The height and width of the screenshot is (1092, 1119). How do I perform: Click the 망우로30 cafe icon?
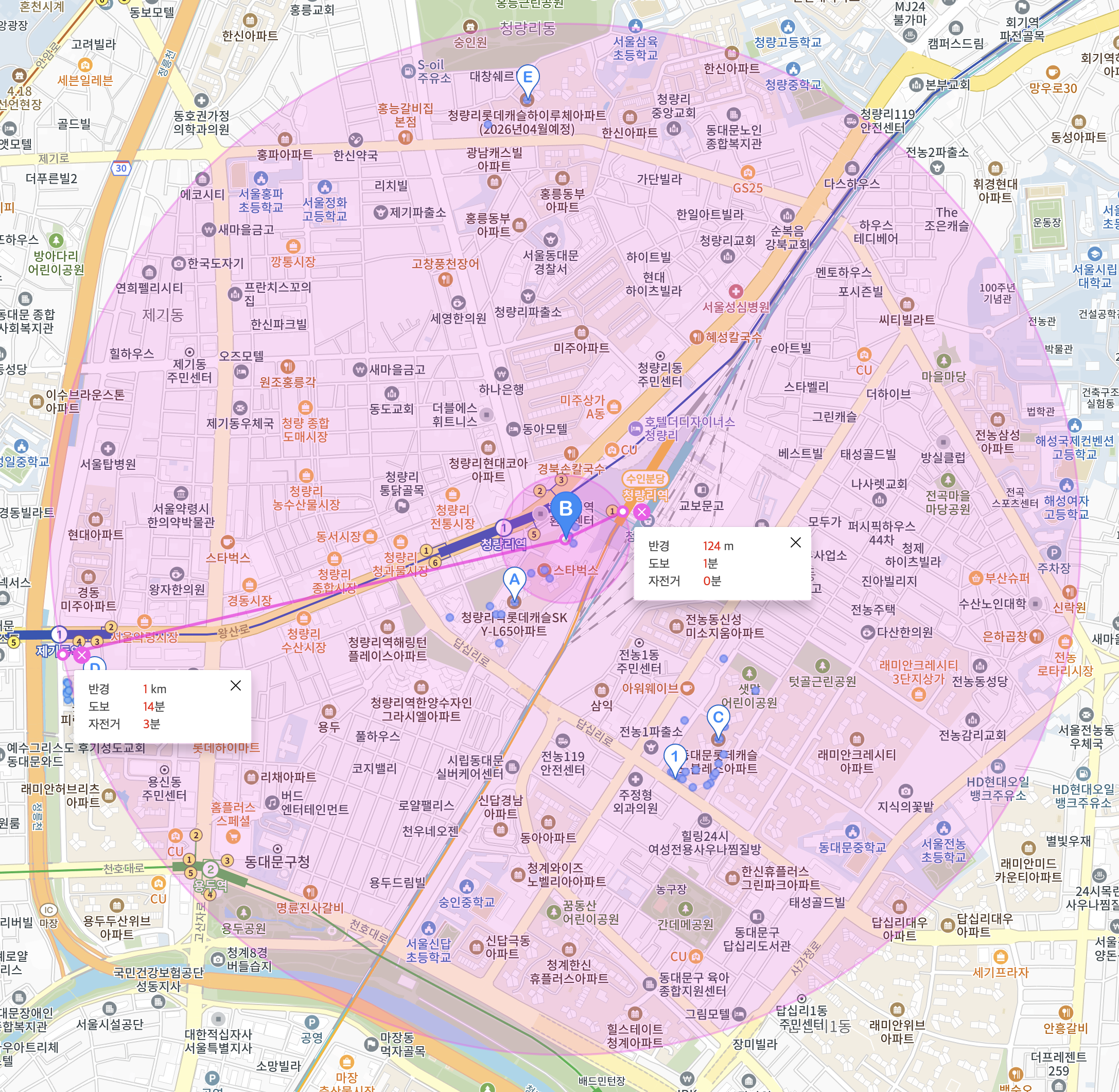(1053, 72)
